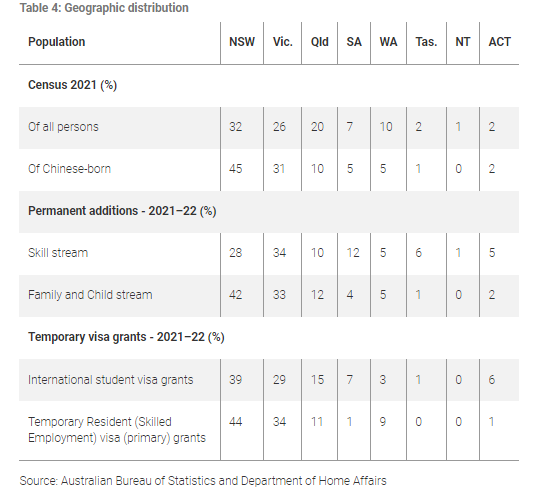The width and height of the screenshot is (540, 491).
Task: Select the ACT column header
Action: click(499, 42)
